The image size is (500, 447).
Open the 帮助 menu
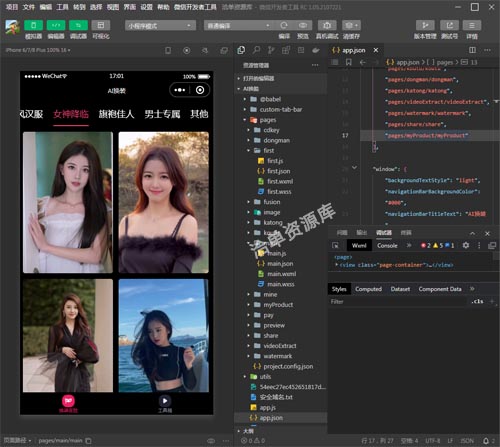(163, 7)
